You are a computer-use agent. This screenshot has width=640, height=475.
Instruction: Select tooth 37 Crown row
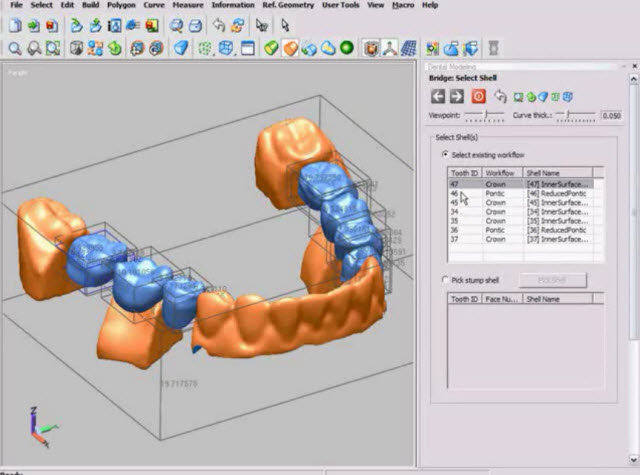521,239
